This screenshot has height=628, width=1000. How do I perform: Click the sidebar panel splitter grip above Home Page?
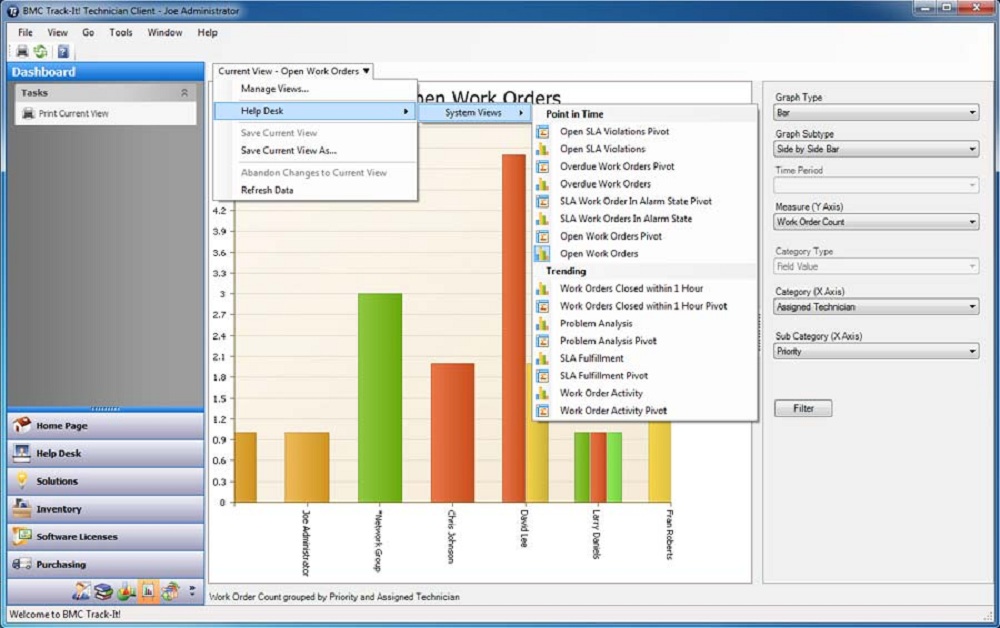coord(106,409)
